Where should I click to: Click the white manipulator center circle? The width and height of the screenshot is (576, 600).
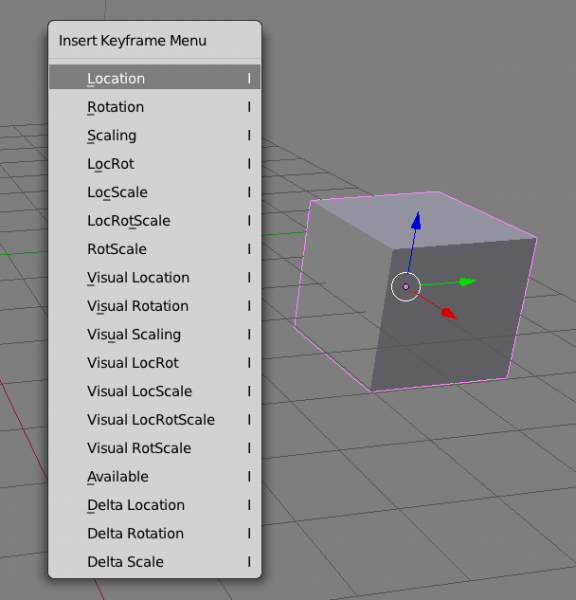point(406,287)
